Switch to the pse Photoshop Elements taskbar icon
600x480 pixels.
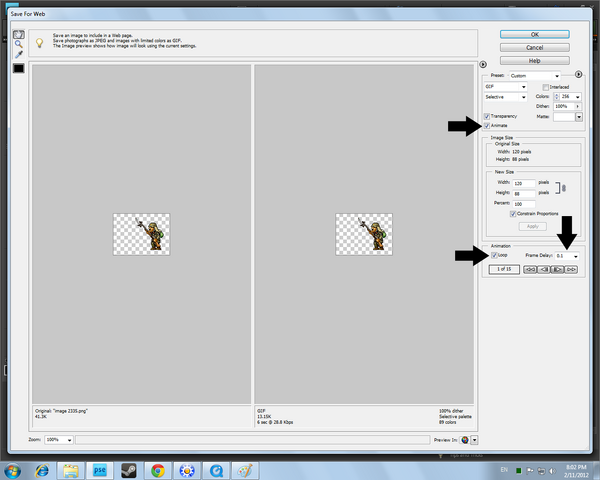click(x=100, y=470)
